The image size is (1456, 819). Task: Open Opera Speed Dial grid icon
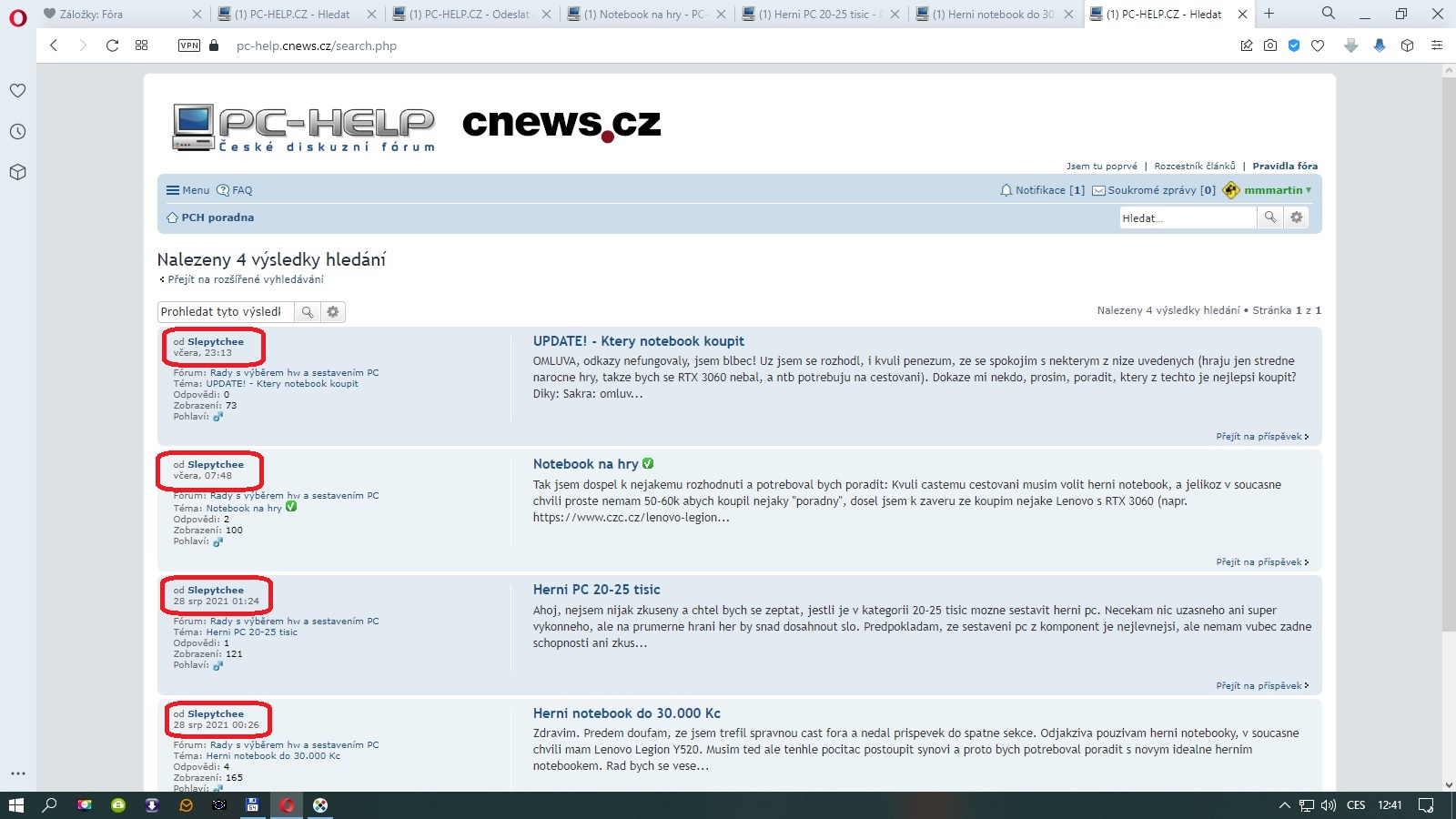(141, 45)
